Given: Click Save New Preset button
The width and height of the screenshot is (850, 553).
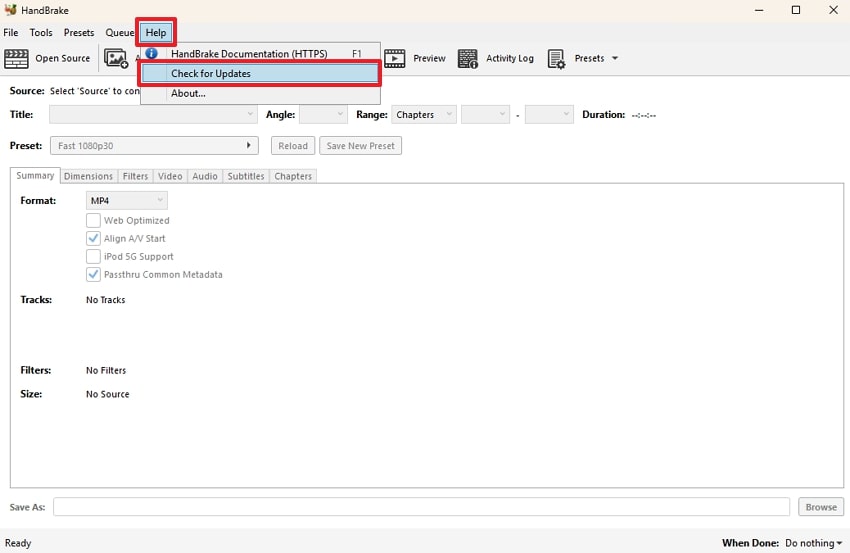Looking at the screenshot, I should click(x=360, y=145).
